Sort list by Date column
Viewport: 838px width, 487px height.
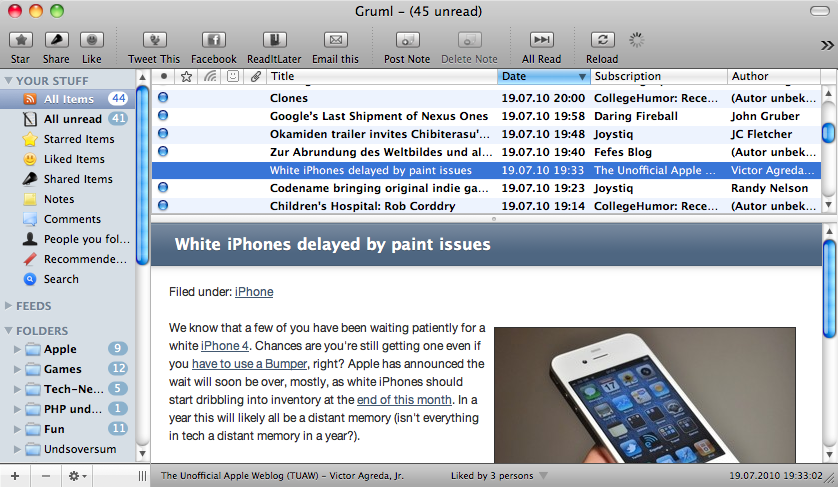tap(544, 76)
